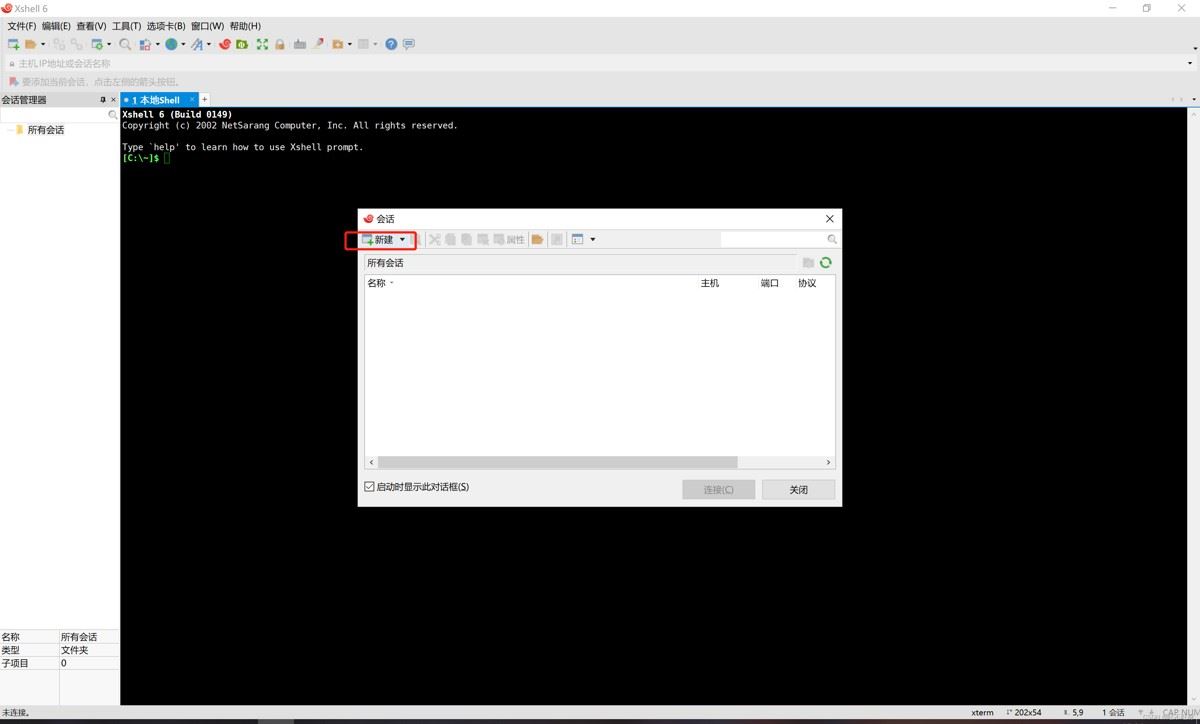Image resolution: width=1200 pixels, height=724 pixels.
Task: Open dropdown arrow next to Open folder icon
Action: (43, 44)
